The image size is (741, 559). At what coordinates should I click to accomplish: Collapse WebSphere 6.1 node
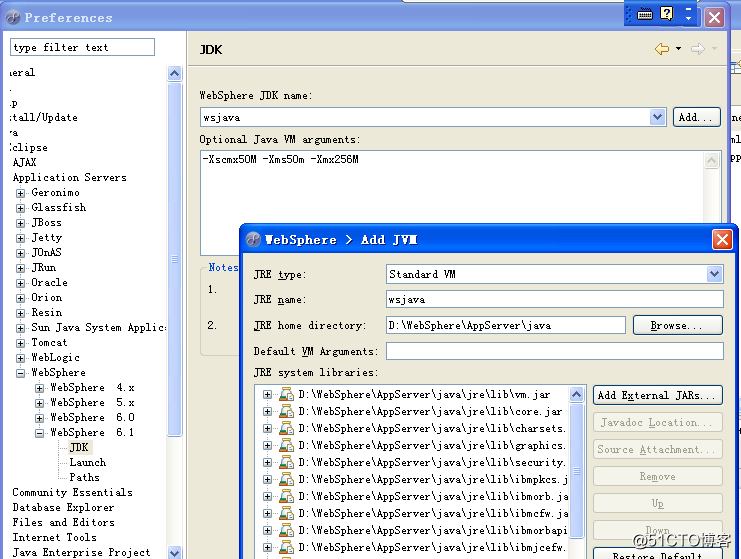[x=40, y=433]
